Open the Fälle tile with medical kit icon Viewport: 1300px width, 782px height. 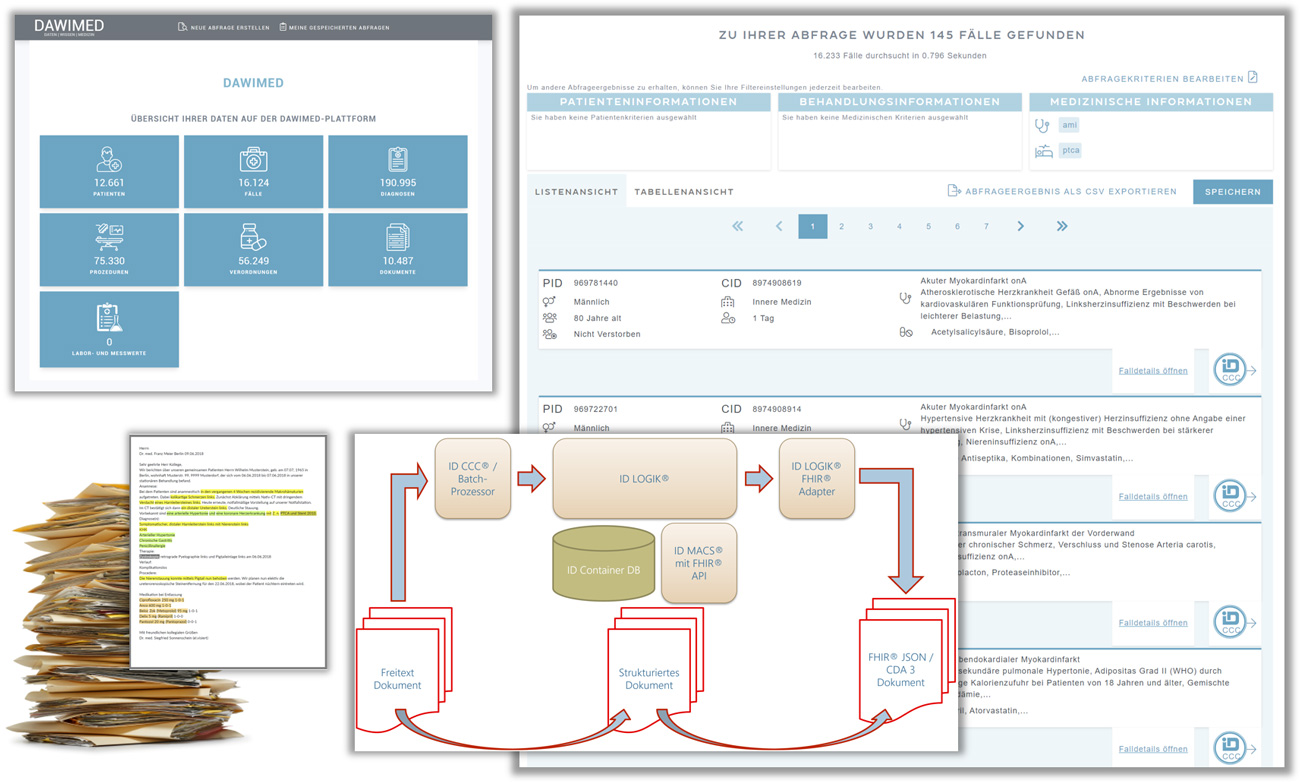coord(253,172)
